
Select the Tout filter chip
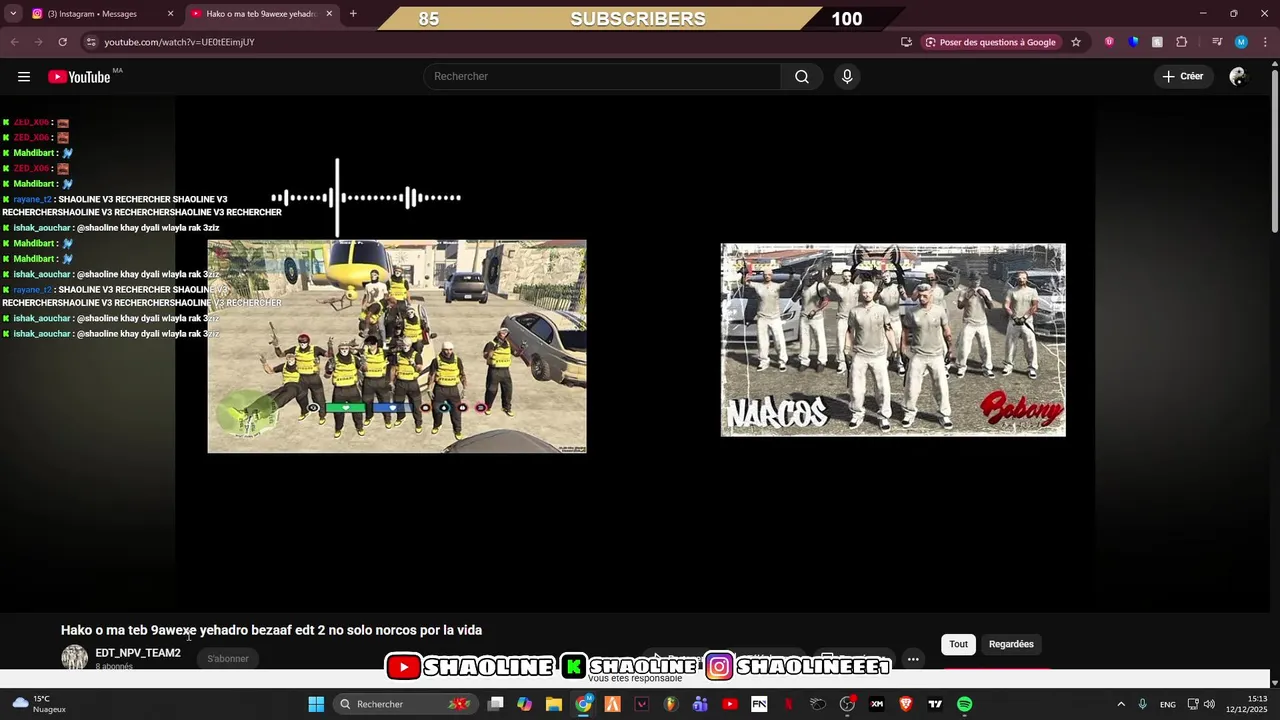click(x=958, y=644)
